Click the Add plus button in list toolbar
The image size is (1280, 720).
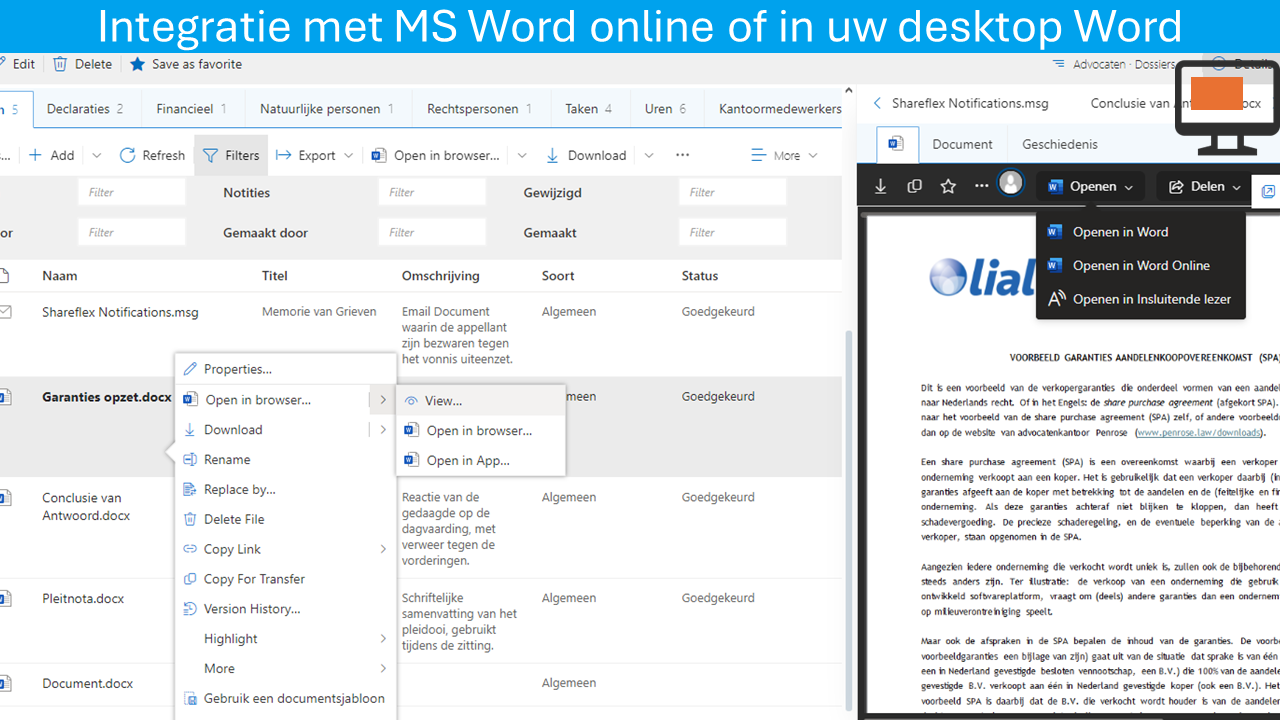(51, 155)
